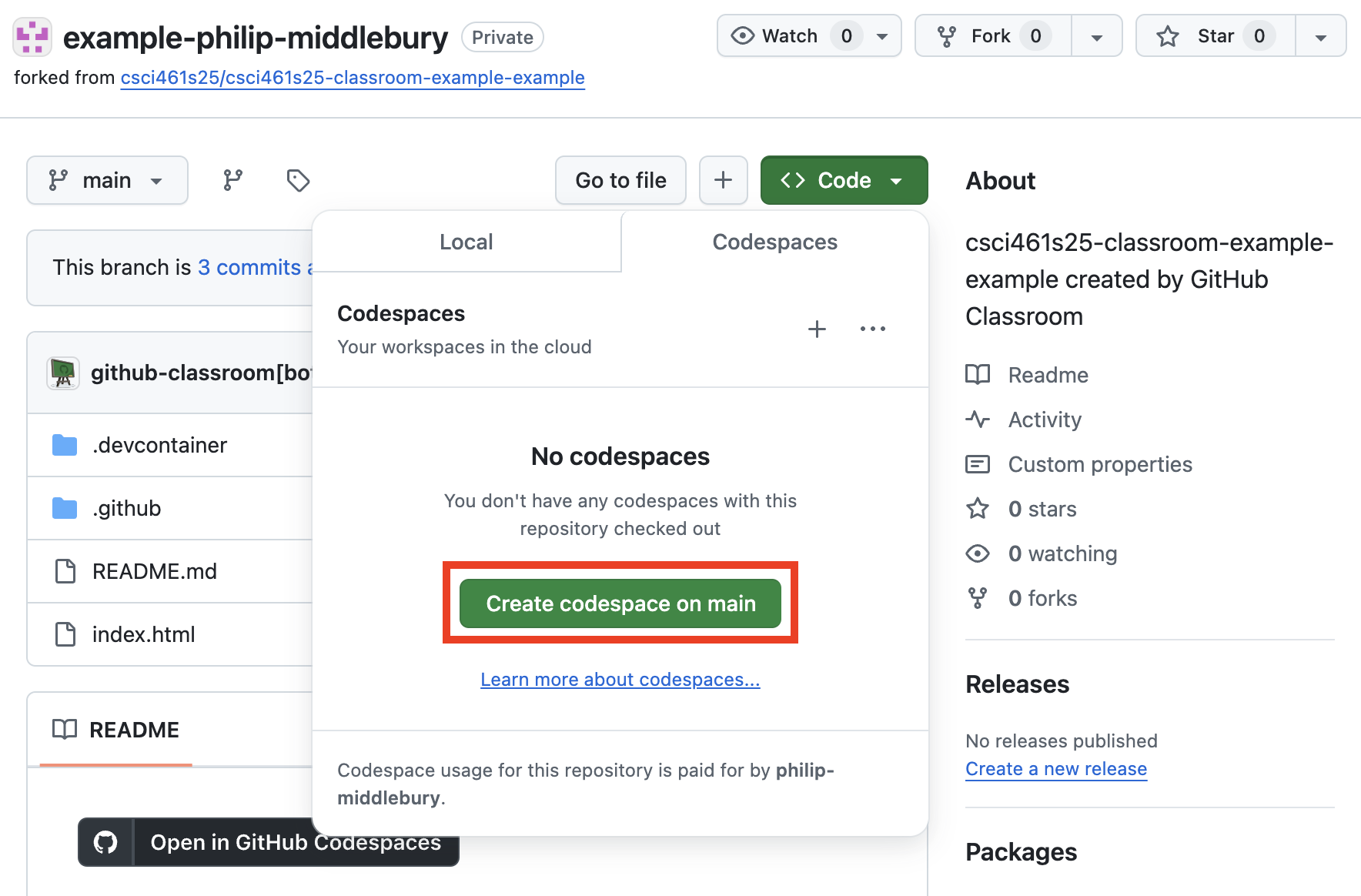Open the Watch notification options dropdown arrow
1361x896 pixels.
[x=884, y=36]
